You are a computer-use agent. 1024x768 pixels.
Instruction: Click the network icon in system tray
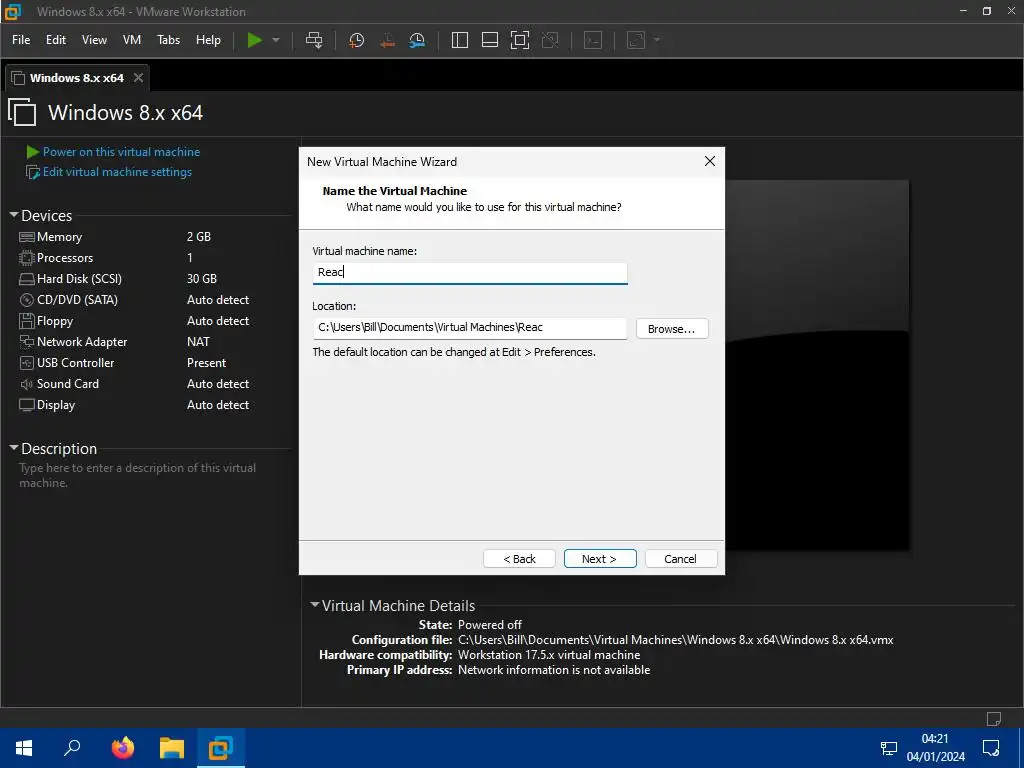(x=888, y=748)
